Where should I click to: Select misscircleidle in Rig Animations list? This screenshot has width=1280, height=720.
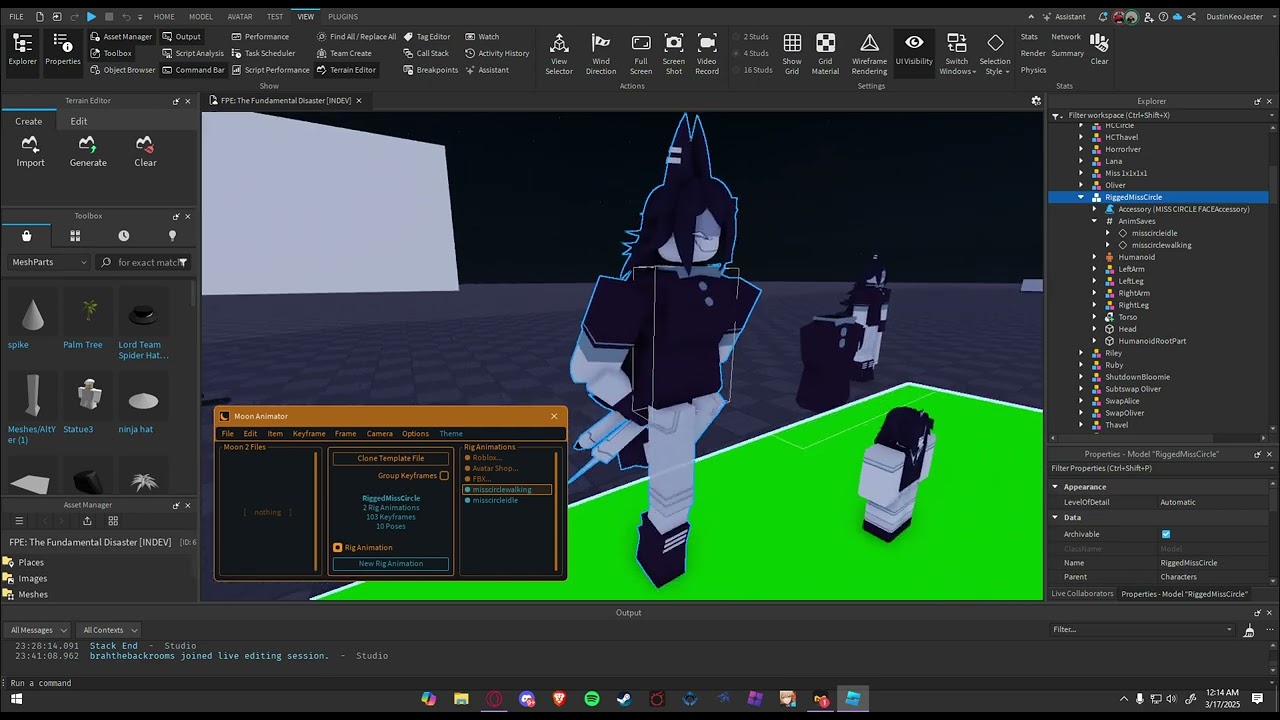[x=495, y=500]
